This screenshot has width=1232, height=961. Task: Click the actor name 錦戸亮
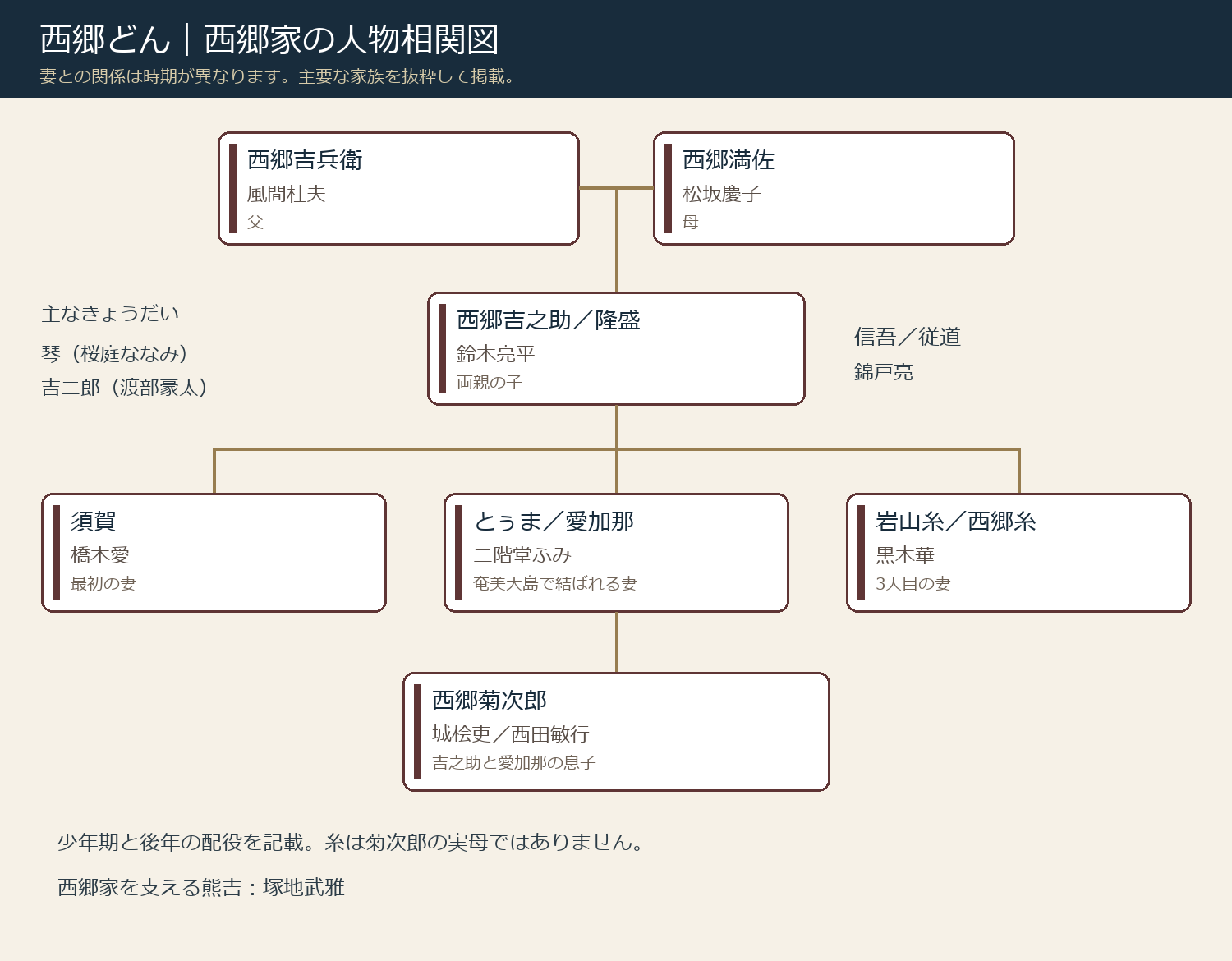(884, 372)
